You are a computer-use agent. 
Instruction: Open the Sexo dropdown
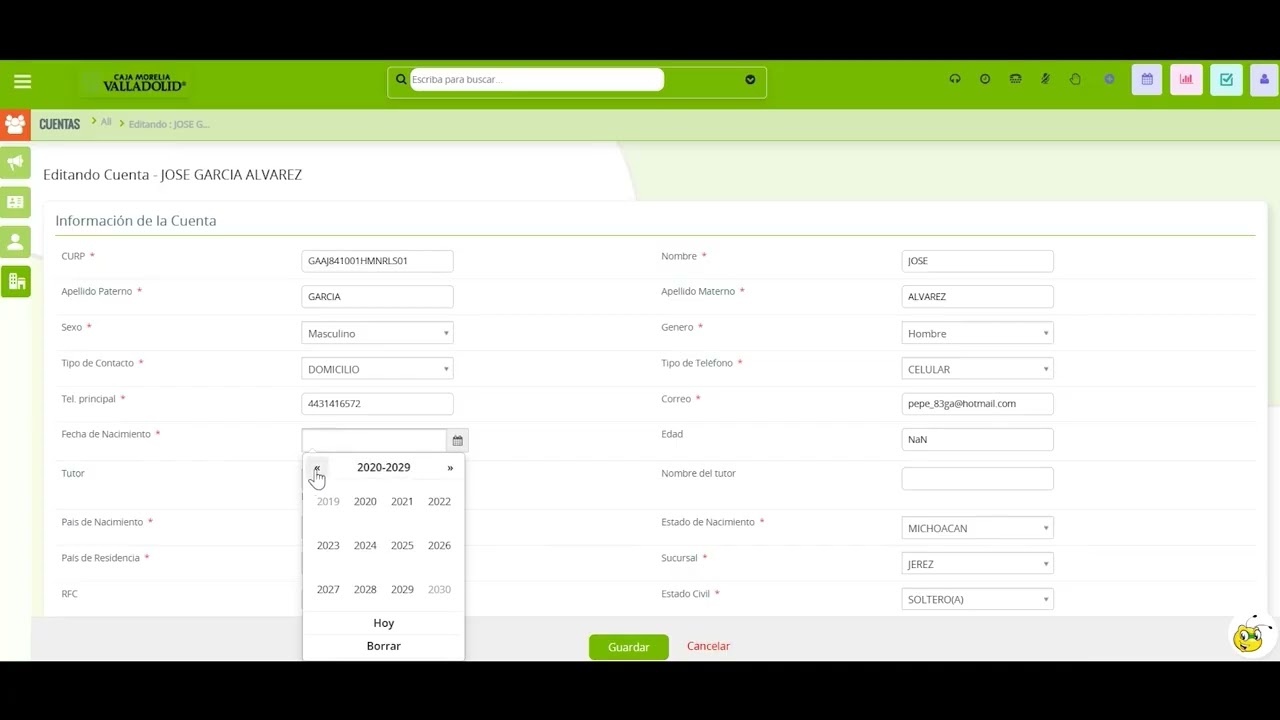377,333
